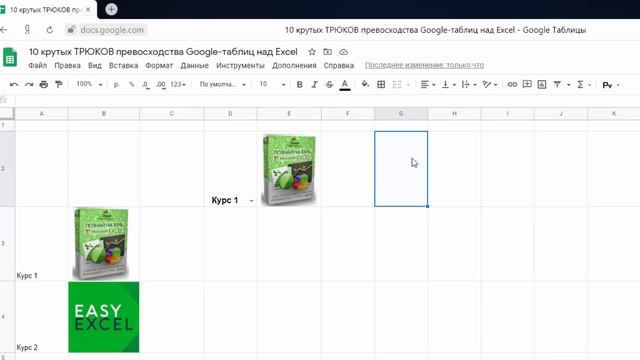Open the Вид menu
The image size is (640, 360).
click(95, 65)
